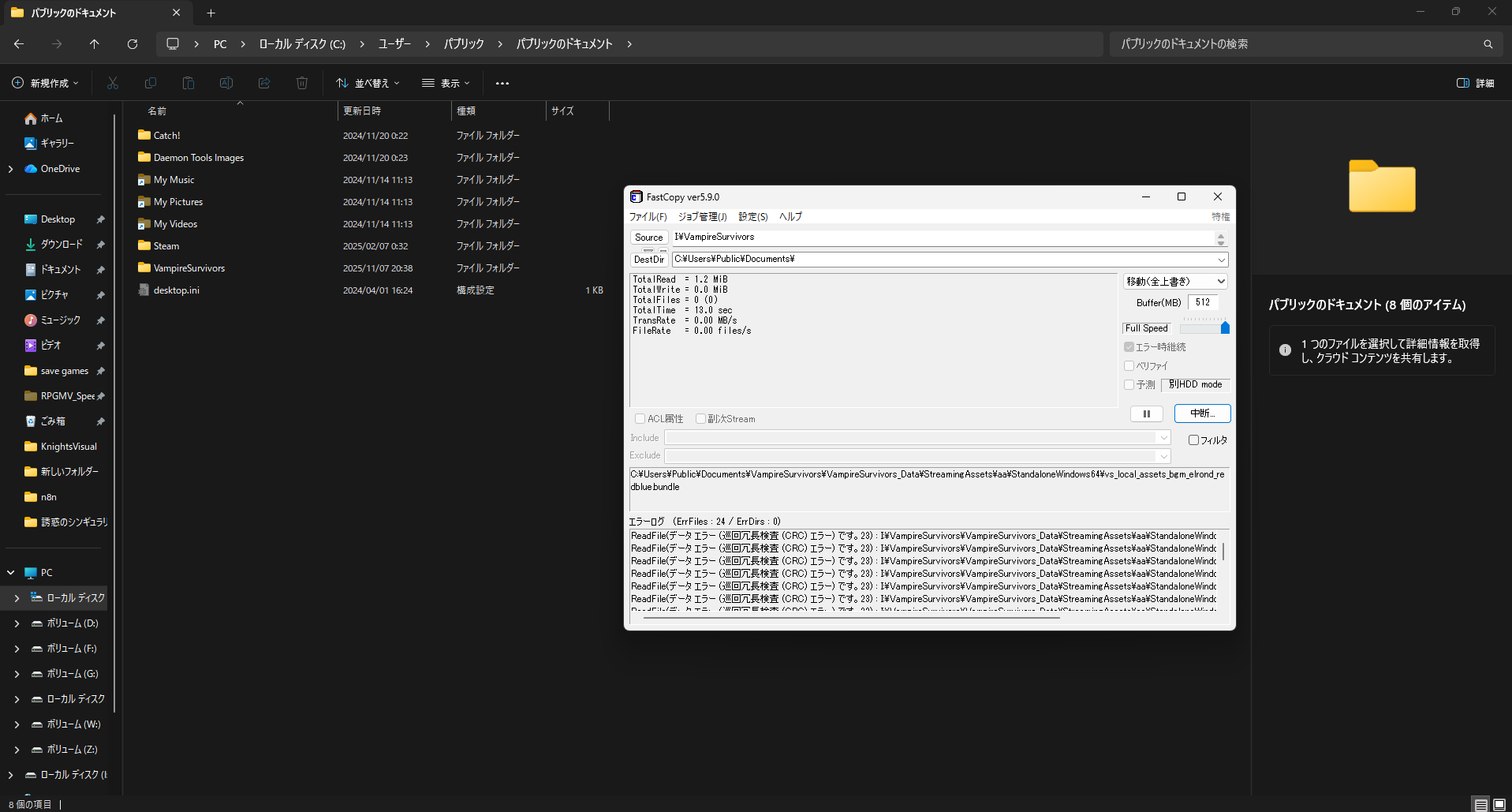Toggle the 予測 estimate checkbox
Viewport: 1512px width, 812px height.
[x=1129, y=385]
